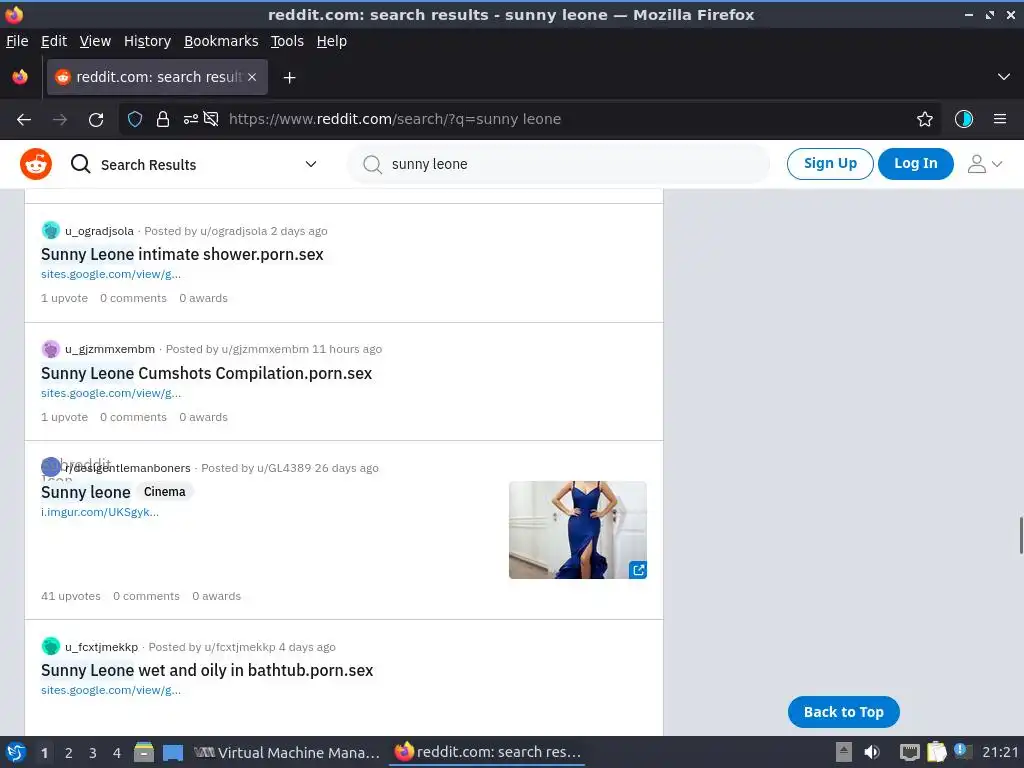Image resolution: width=1024 pixels, height=768 pixels.
Task: Open the user account dropdown
Action: tap(985, 164)
